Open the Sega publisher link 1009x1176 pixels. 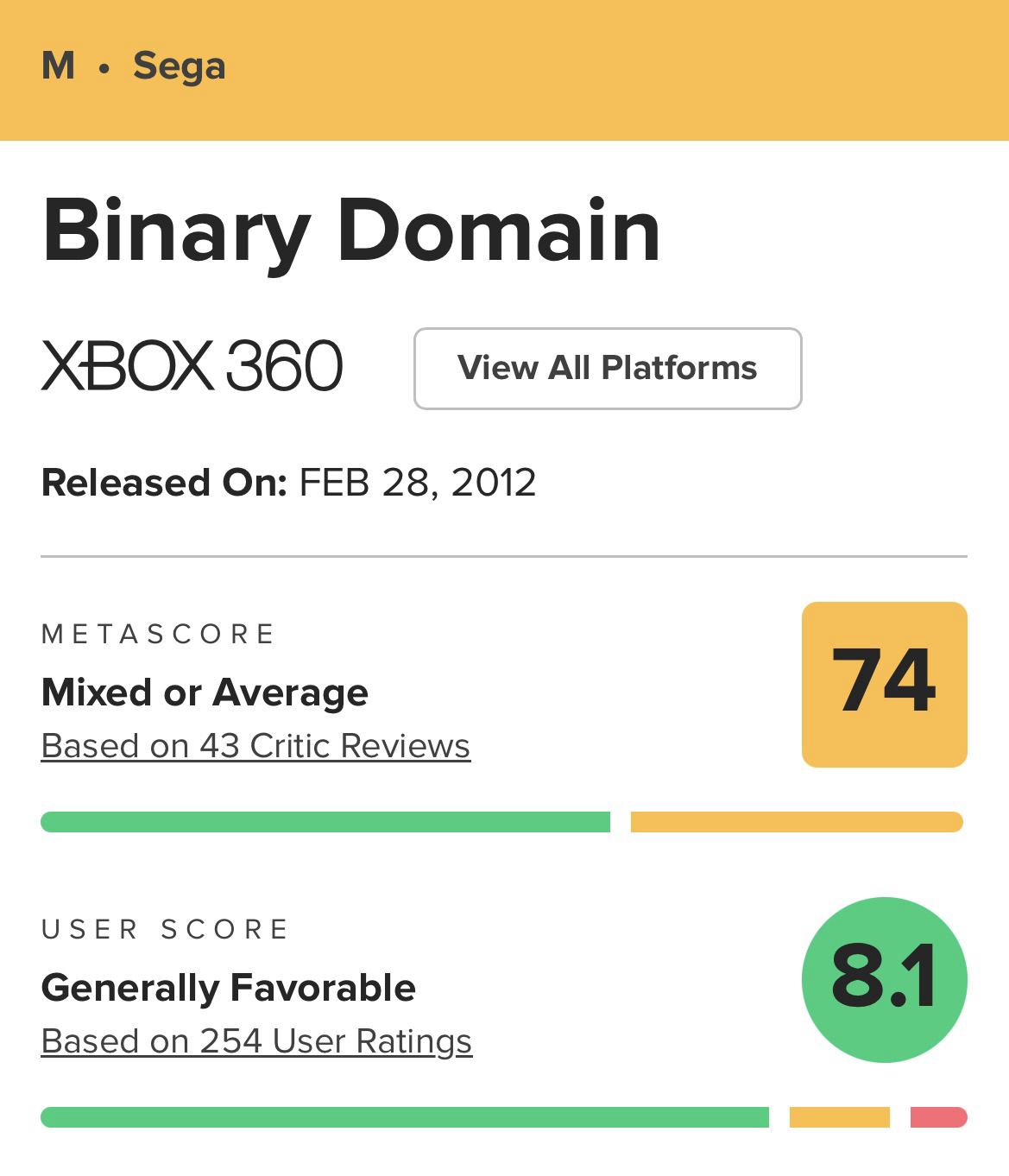point(179,66)
